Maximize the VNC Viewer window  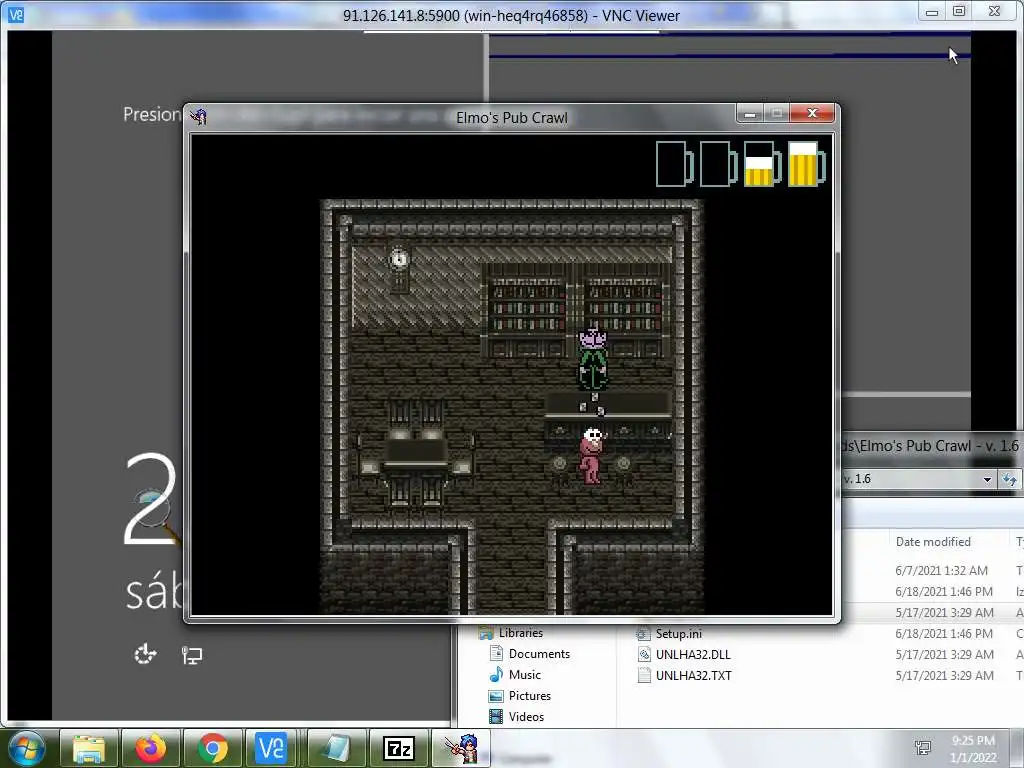tap(959, 11)
